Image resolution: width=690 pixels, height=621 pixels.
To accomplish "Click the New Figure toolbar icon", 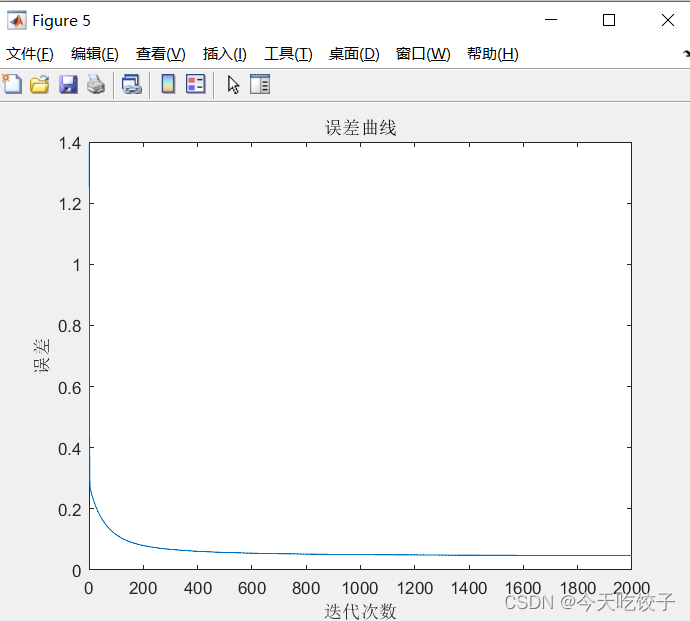I will click(12, 84).
